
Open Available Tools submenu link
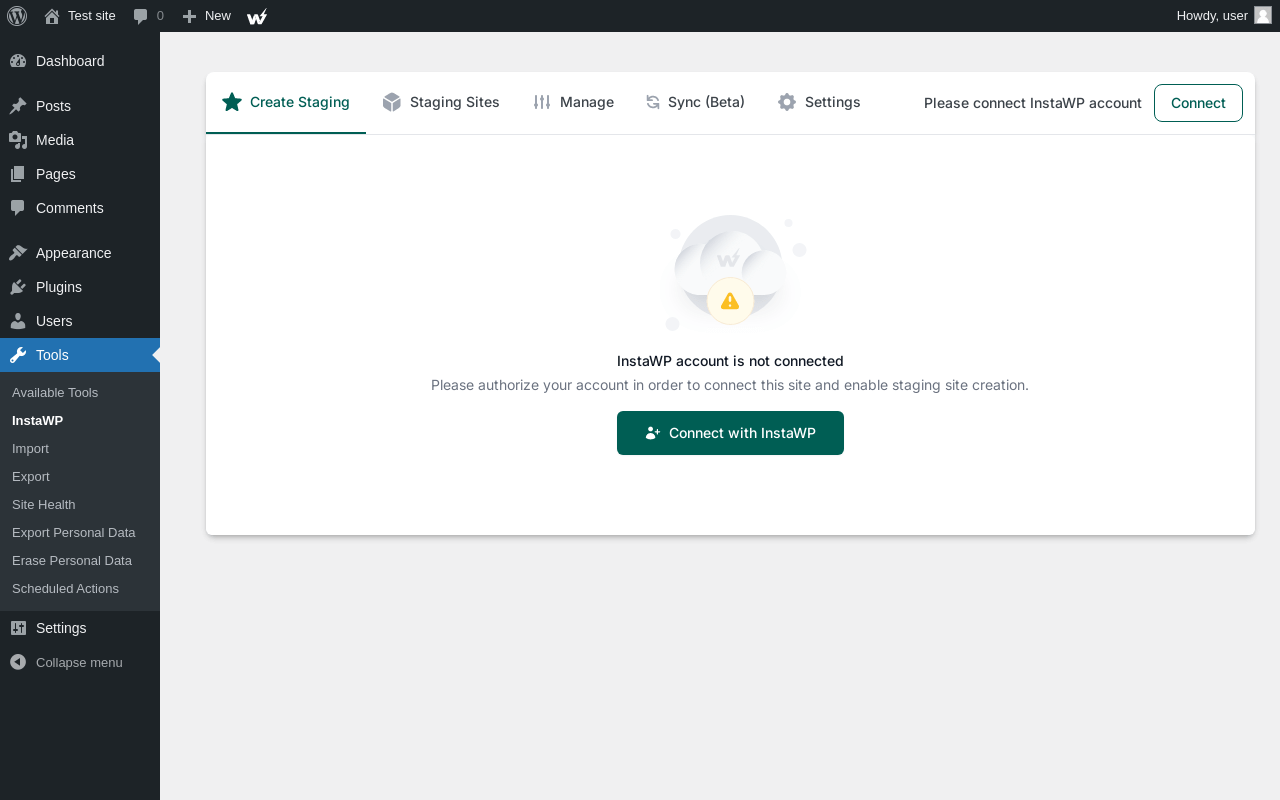[55, 393]
